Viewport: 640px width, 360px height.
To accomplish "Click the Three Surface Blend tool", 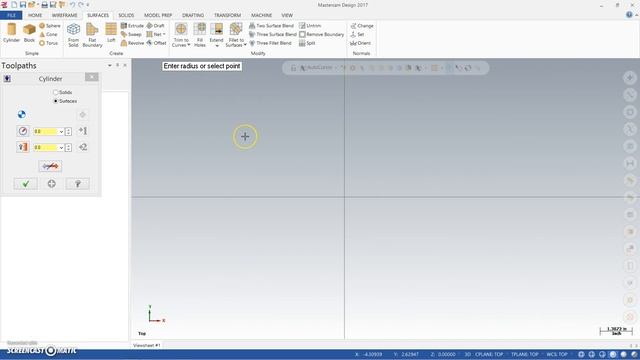I will click(273, 34).
